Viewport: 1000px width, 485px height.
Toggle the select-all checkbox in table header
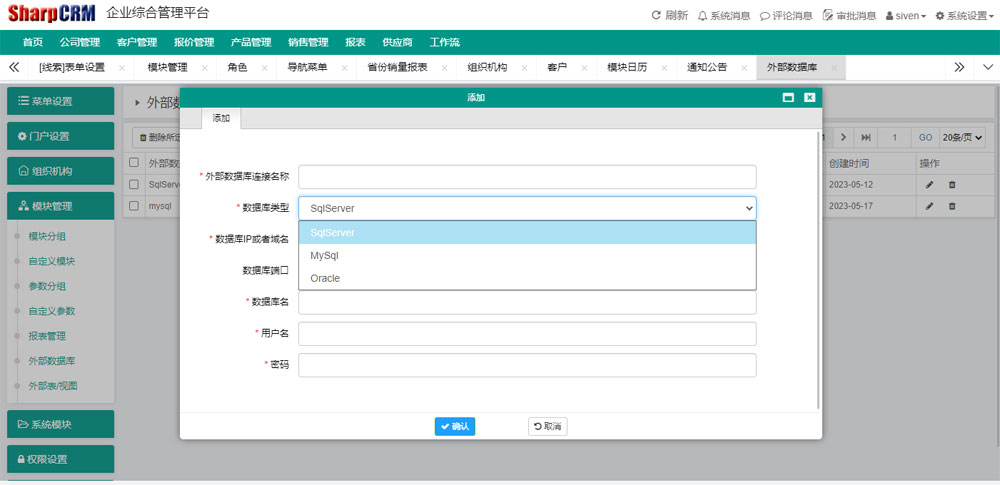[x=134, y=162]
